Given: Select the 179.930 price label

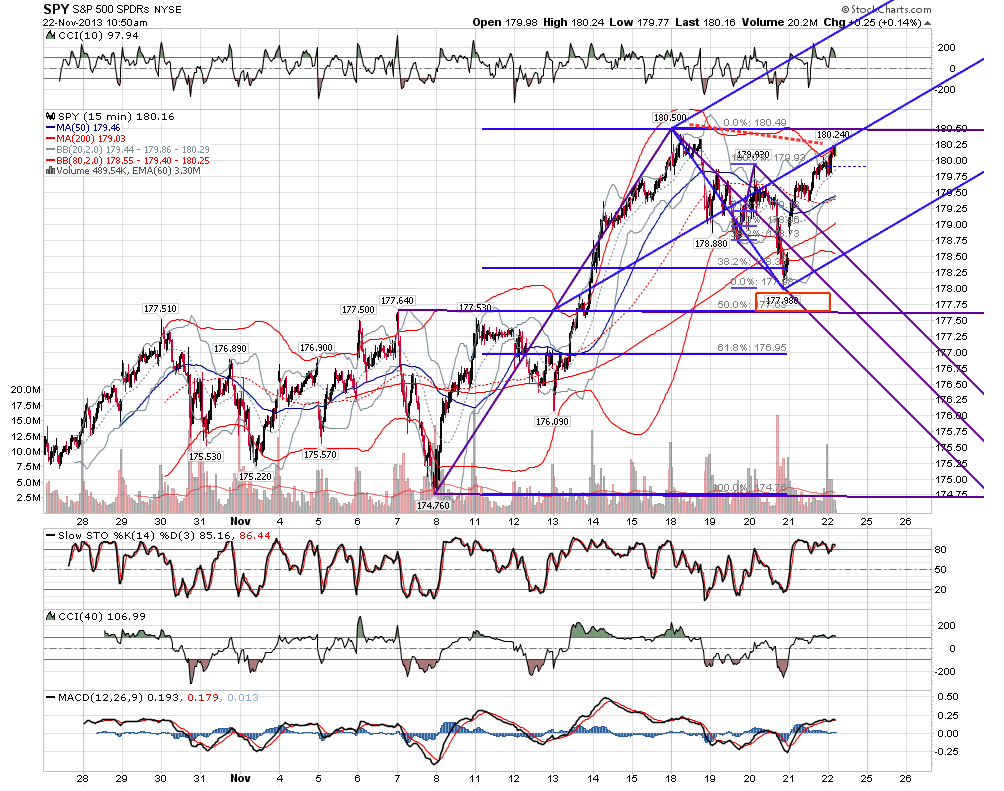Looking at the screenshot, I should click(752, 155).
